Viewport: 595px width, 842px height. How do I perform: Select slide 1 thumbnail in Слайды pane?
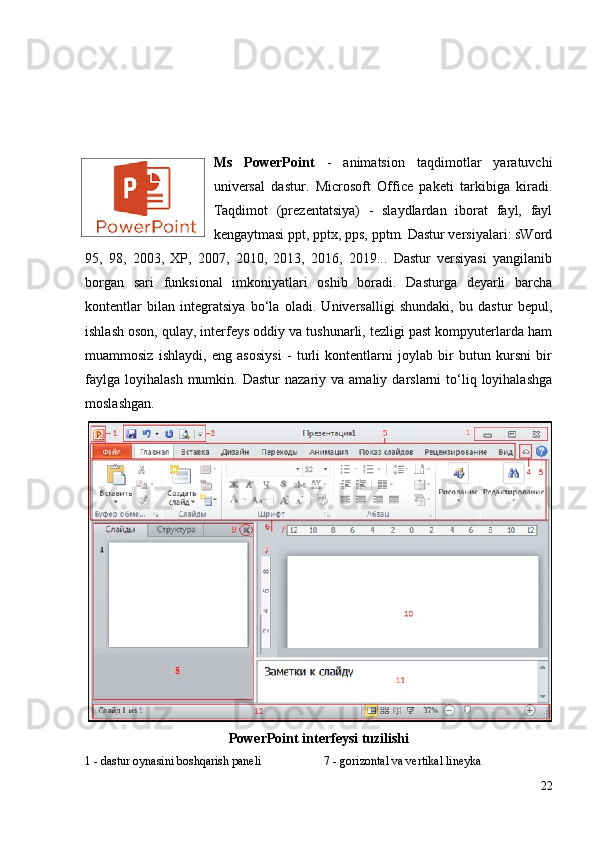pyautogui.click(x=178, y=594)
